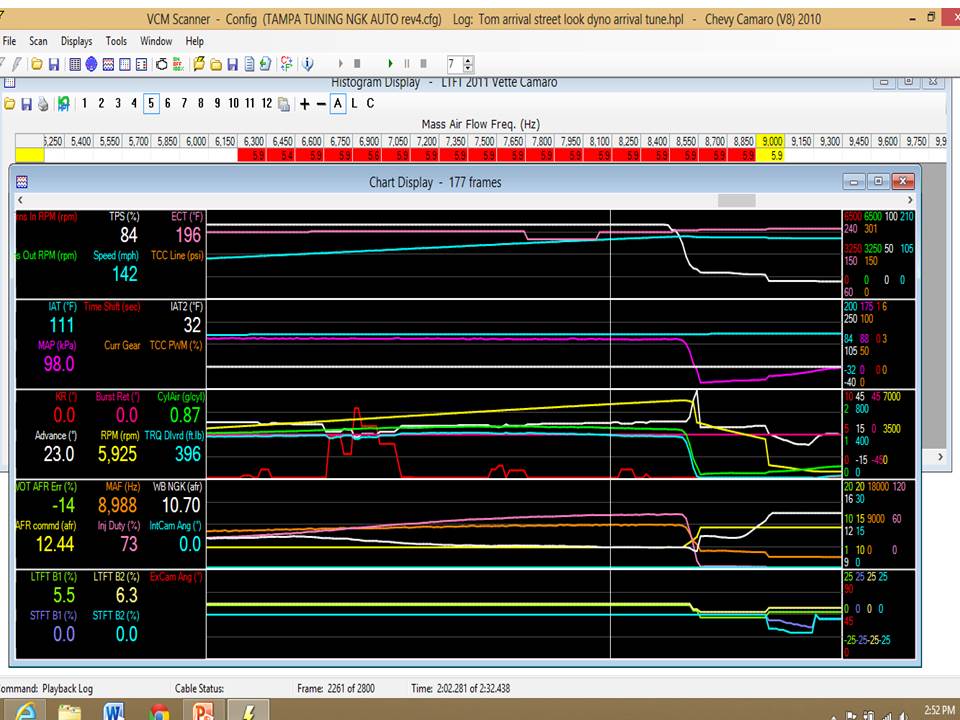Click the minus icon in Histogram toolbar

click(x=321, y=103)
